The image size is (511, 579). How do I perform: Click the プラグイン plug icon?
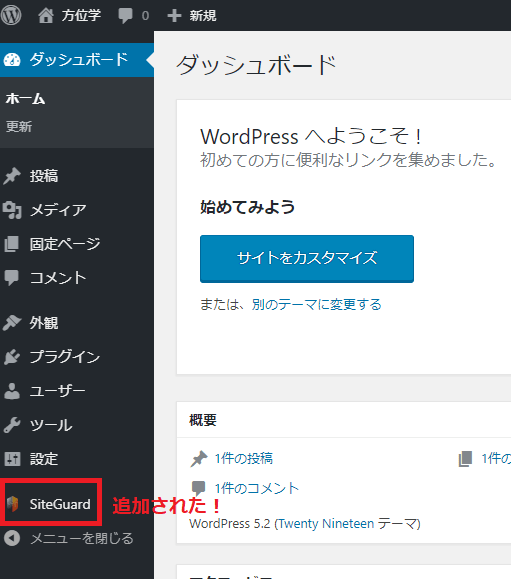tap(12, 357)
